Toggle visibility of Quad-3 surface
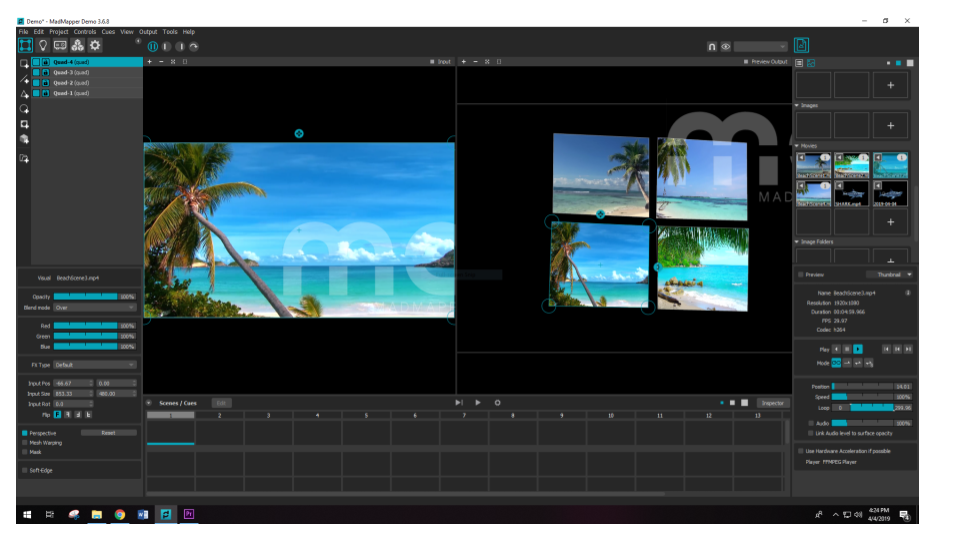 point(36,72)
